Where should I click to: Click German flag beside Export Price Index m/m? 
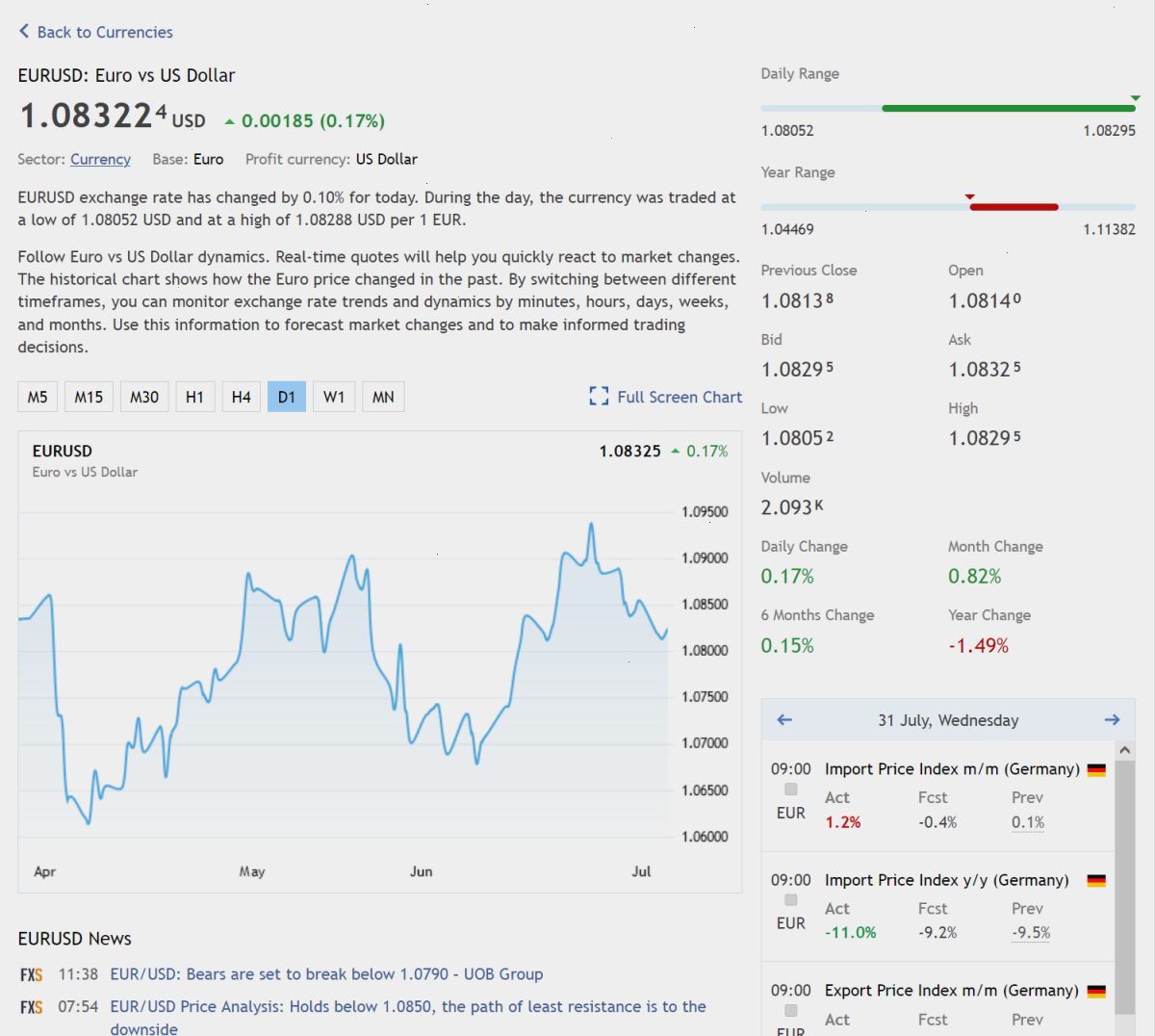(x=1096, y=992)
